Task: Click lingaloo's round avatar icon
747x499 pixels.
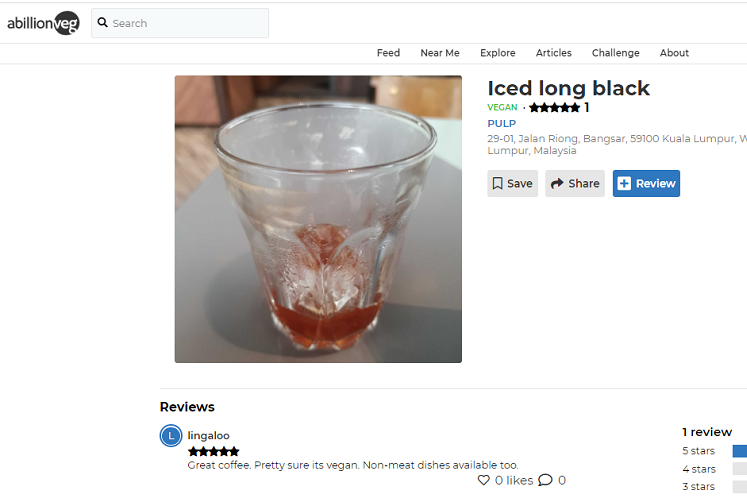Action: pos(171,436)
